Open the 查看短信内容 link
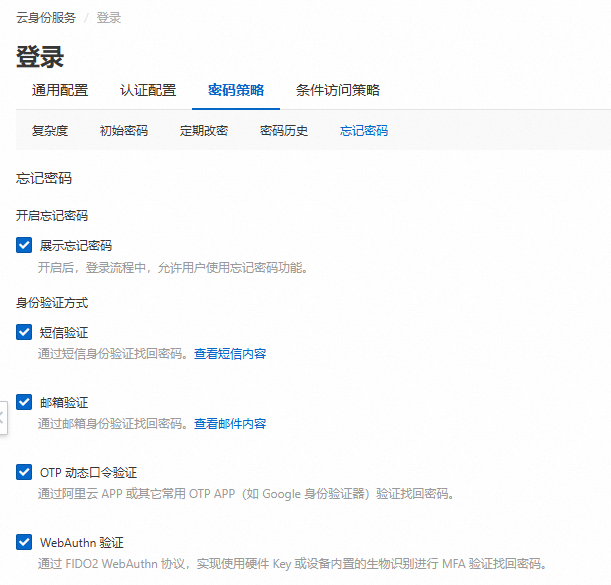The width and height of the screenshot is (611, 585). (230, 354)
